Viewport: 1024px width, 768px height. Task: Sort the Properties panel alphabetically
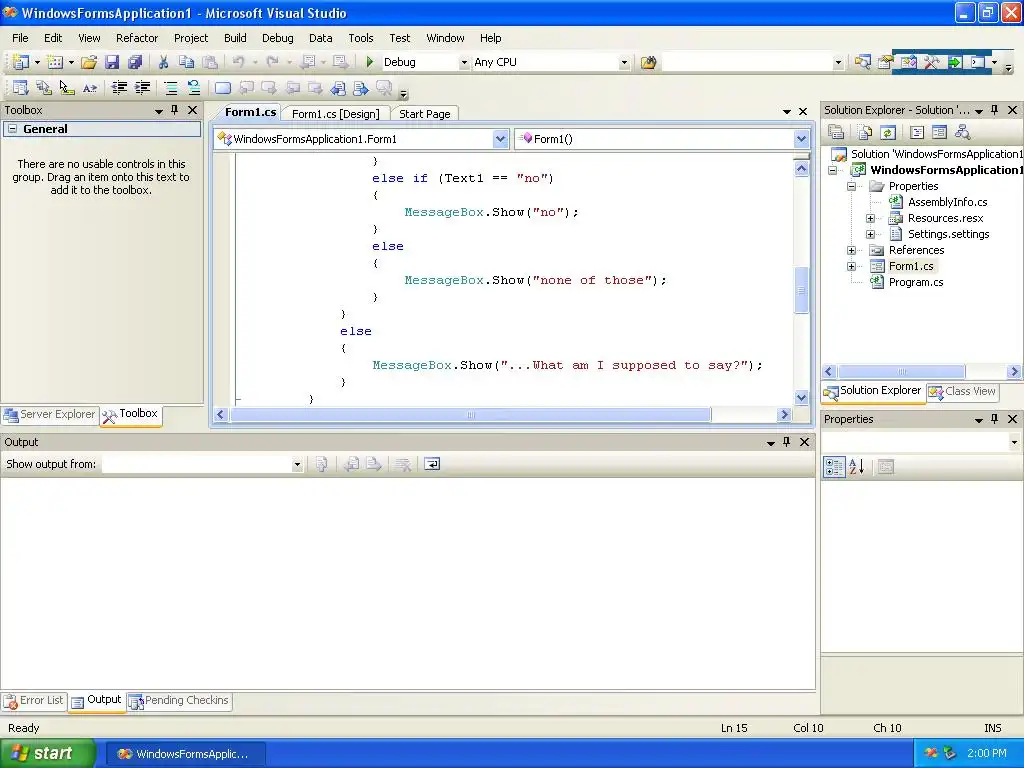click(857, 467)
